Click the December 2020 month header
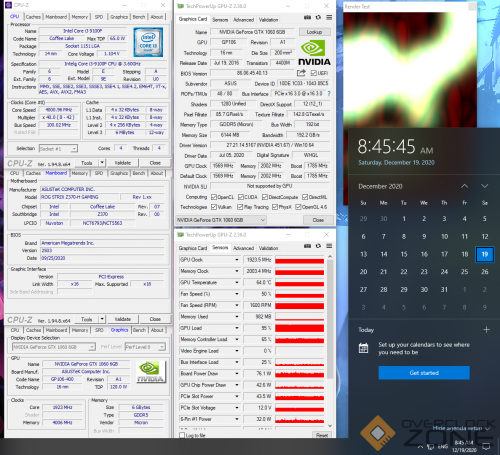This screenshot has height=455, width=500. [x=380, y=186]
